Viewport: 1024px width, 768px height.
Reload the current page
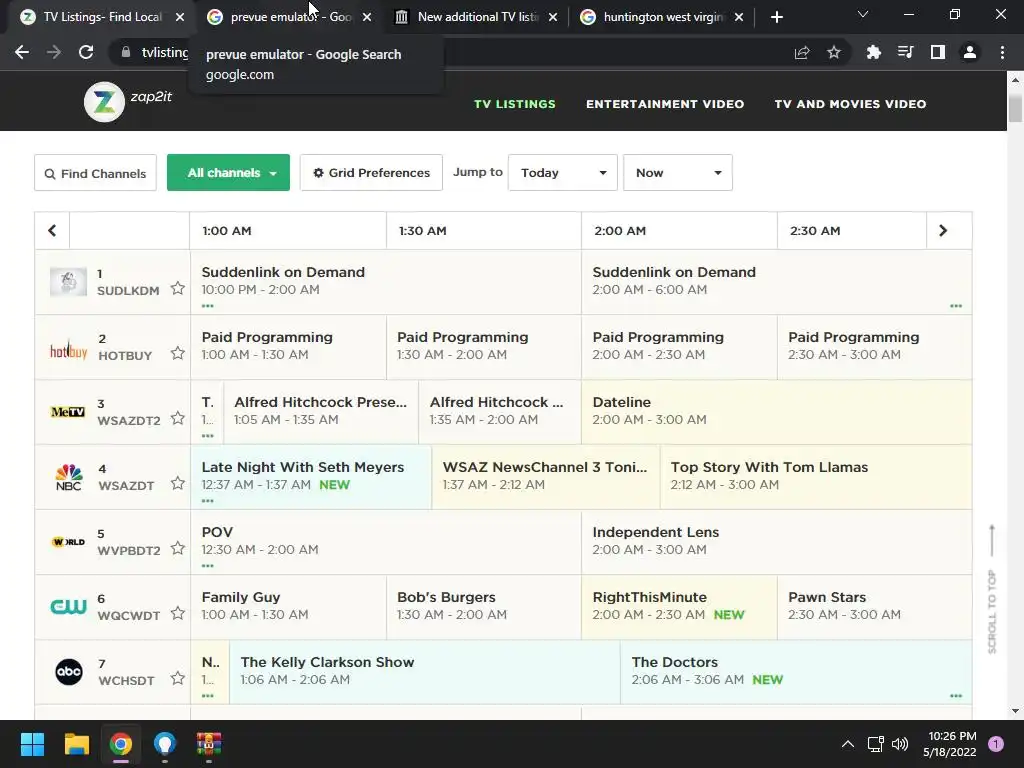click(86, 52)
